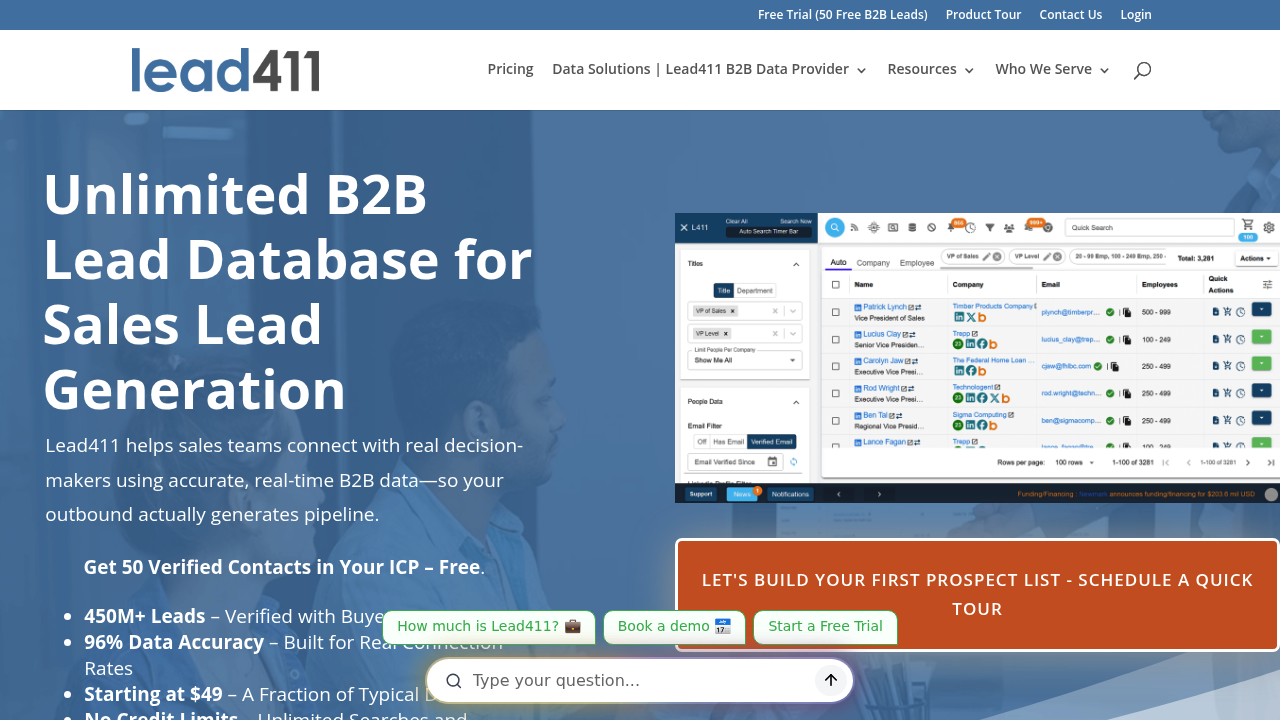
Task: Click the Email Verified Since field
Action: [735, 462]
